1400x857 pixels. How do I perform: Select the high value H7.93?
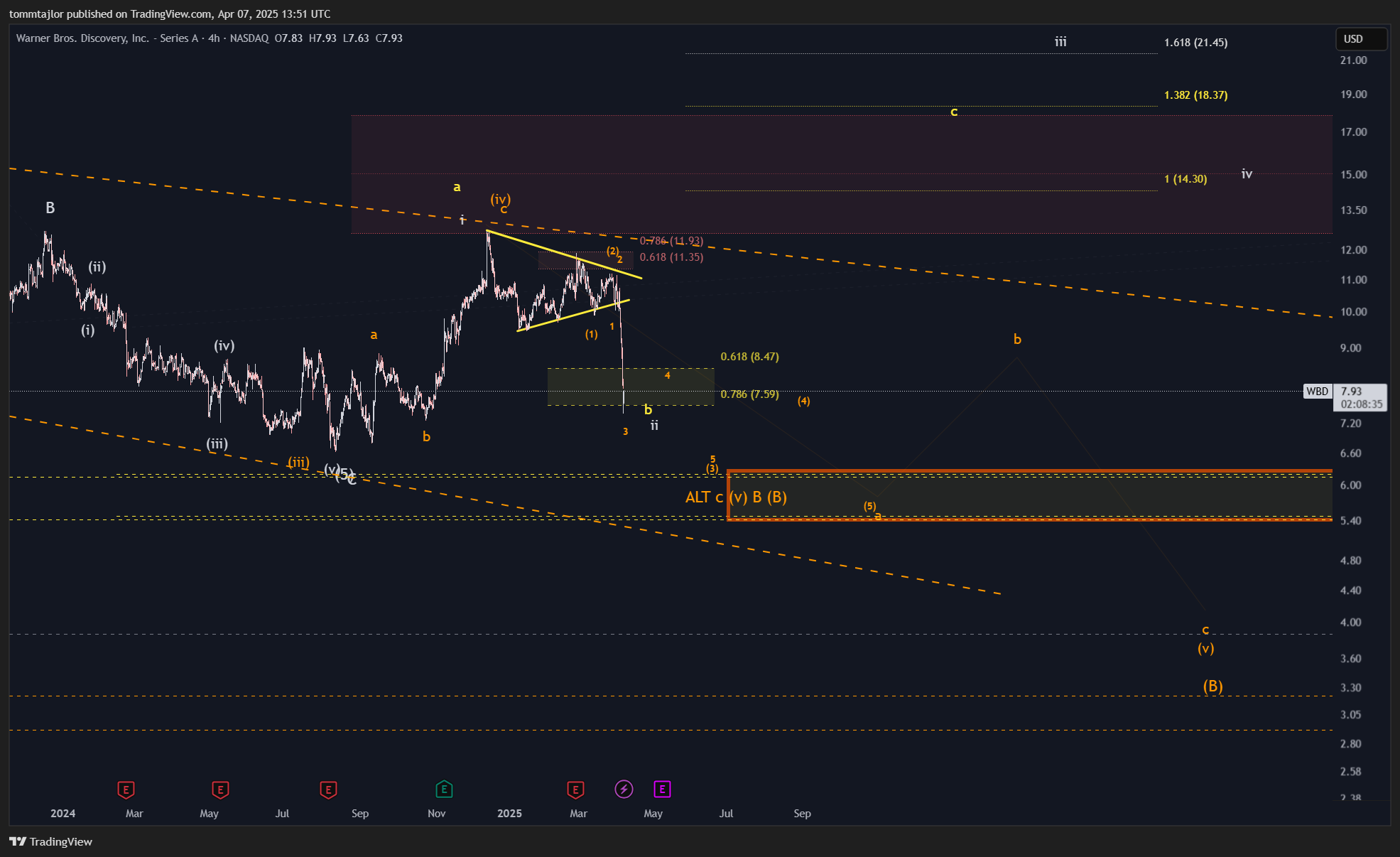(322, 38)
